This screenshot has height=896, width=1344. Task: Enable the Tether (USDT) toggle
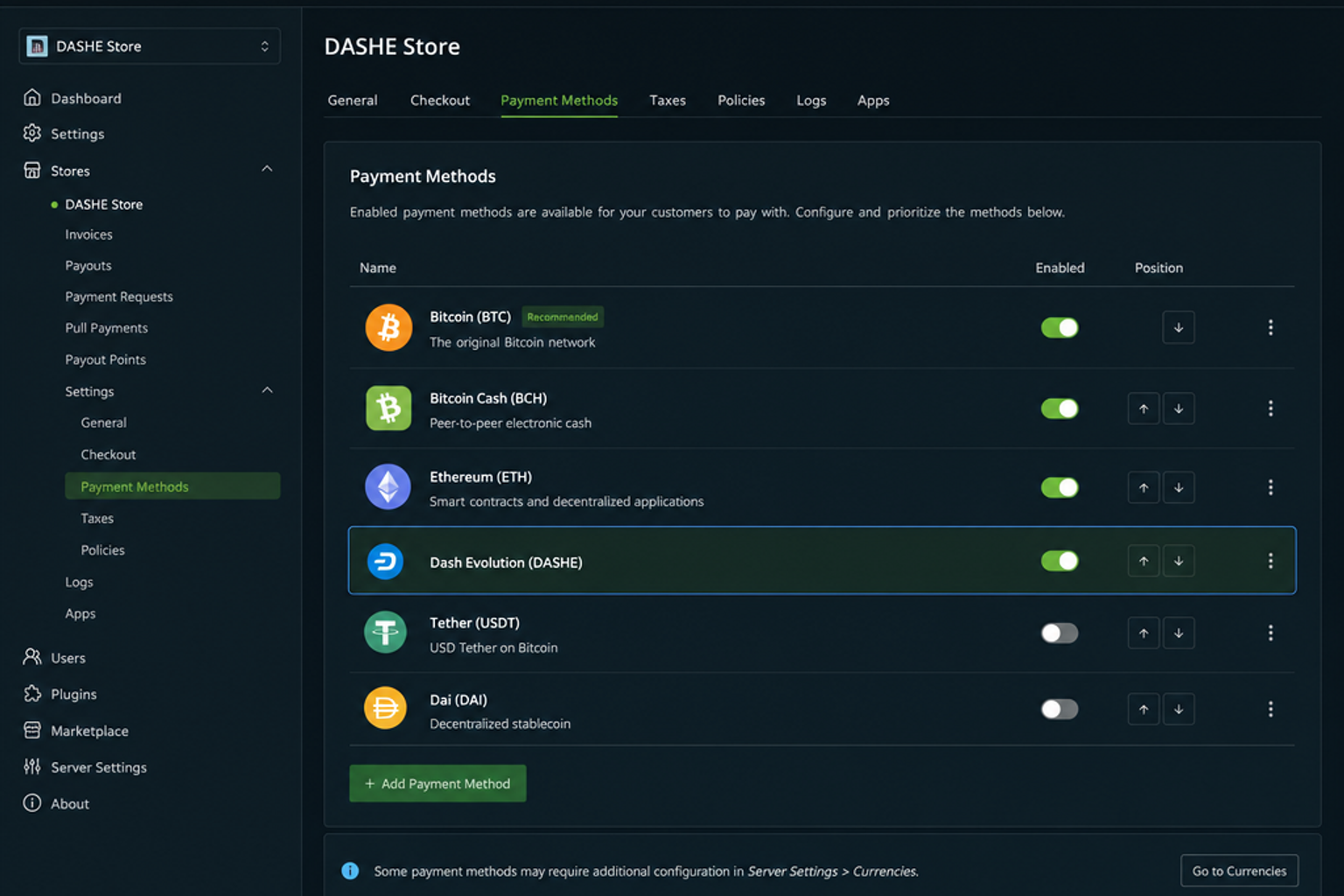pos(1060,633)
